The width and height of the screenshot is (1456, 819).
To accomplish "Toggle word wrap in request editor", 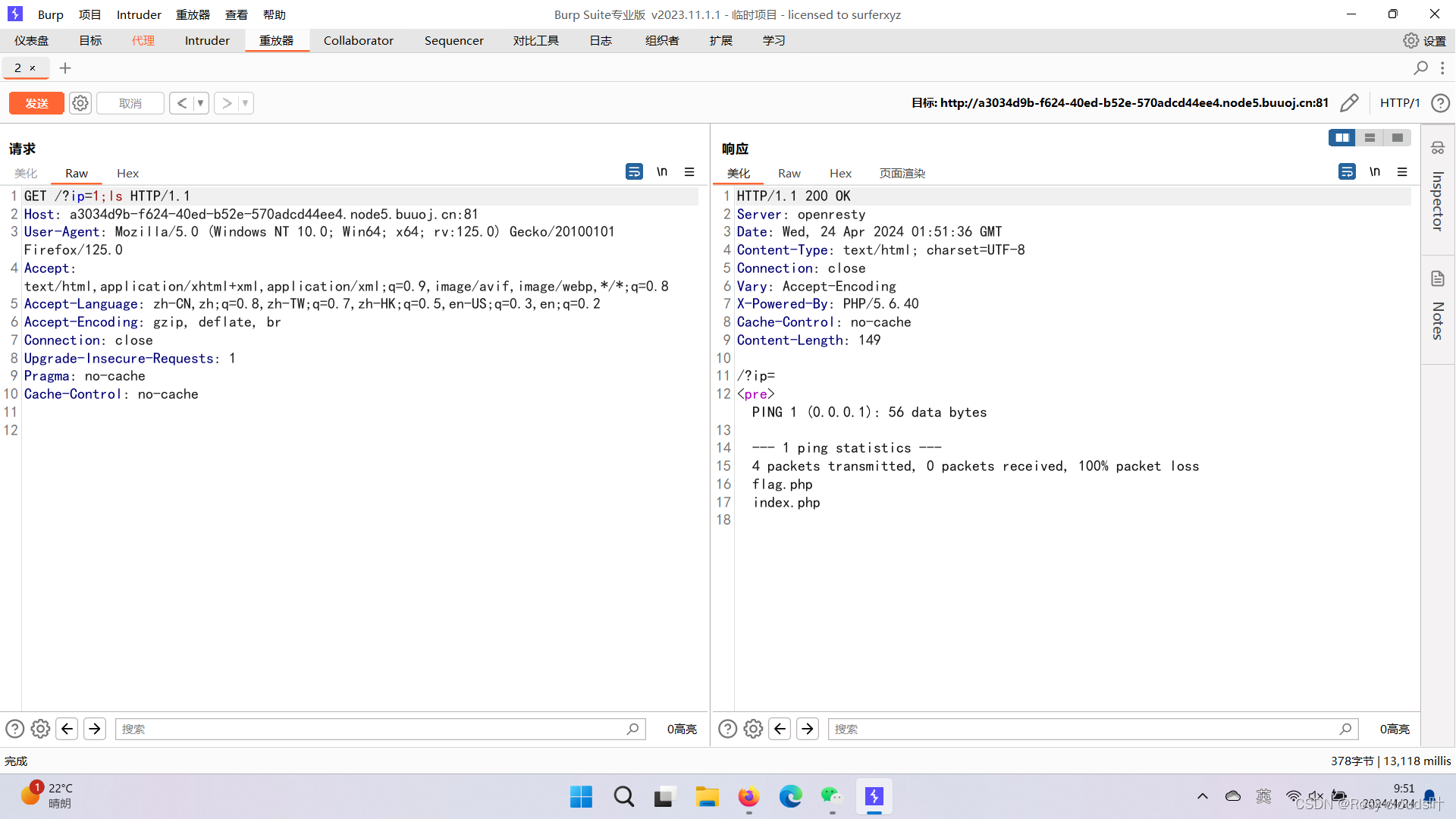I will pyautogui.click(x=634, y=172).
